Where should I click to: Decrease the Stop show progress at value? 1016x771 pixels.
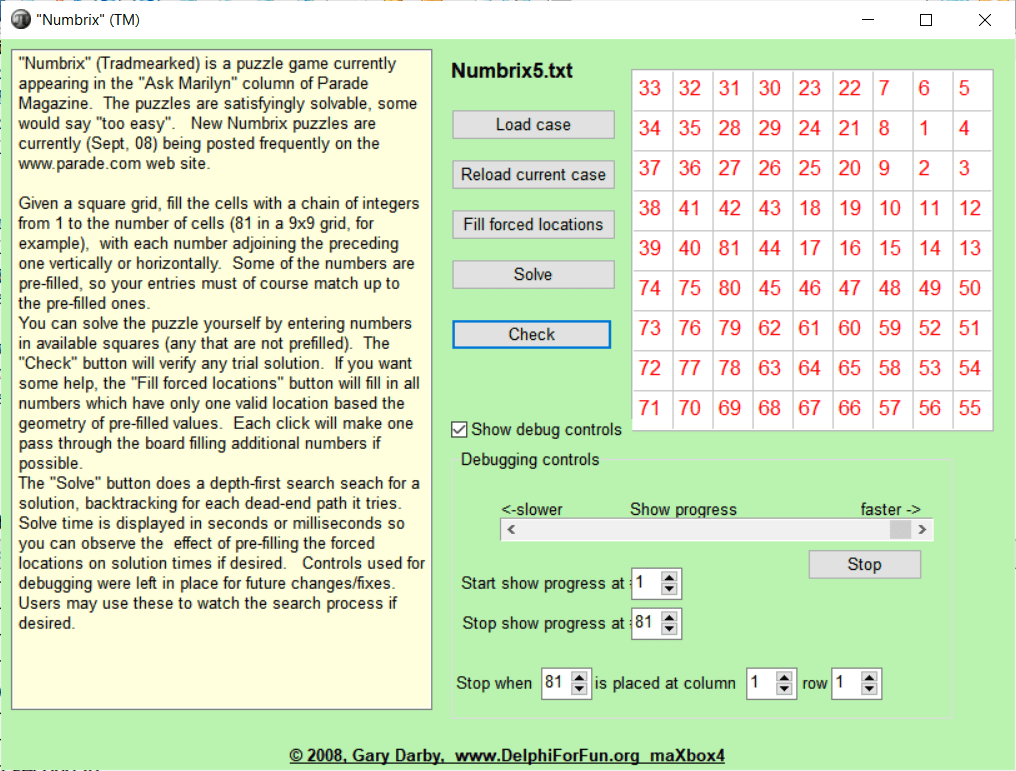coord(670,629)
